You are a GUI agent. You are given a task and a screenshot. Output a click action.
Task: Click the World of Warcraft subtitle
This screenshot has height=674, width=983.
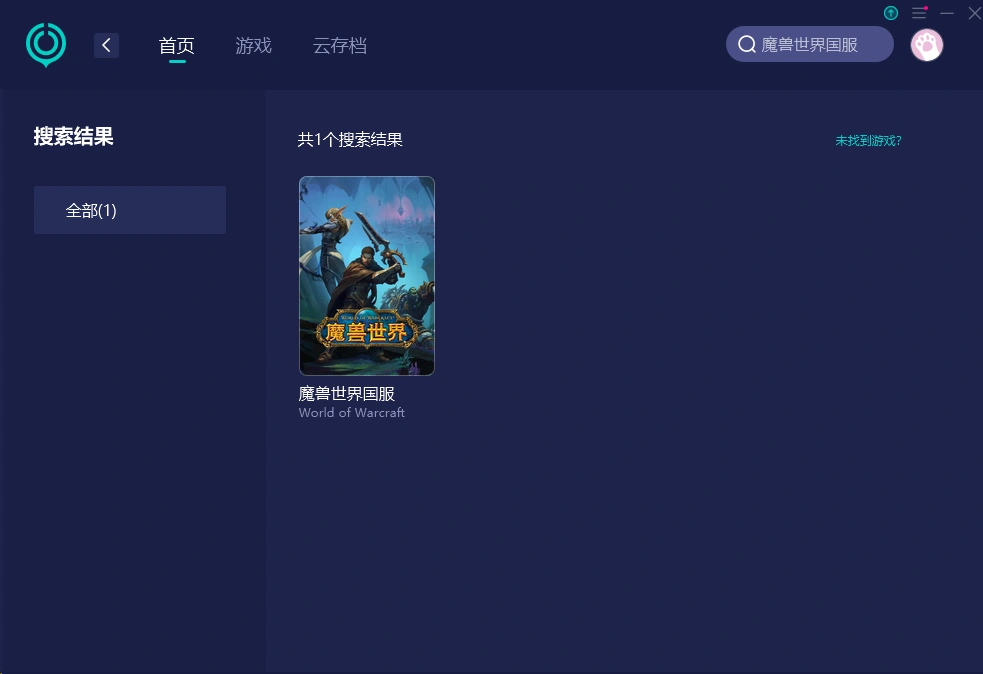tap(352, 413)
